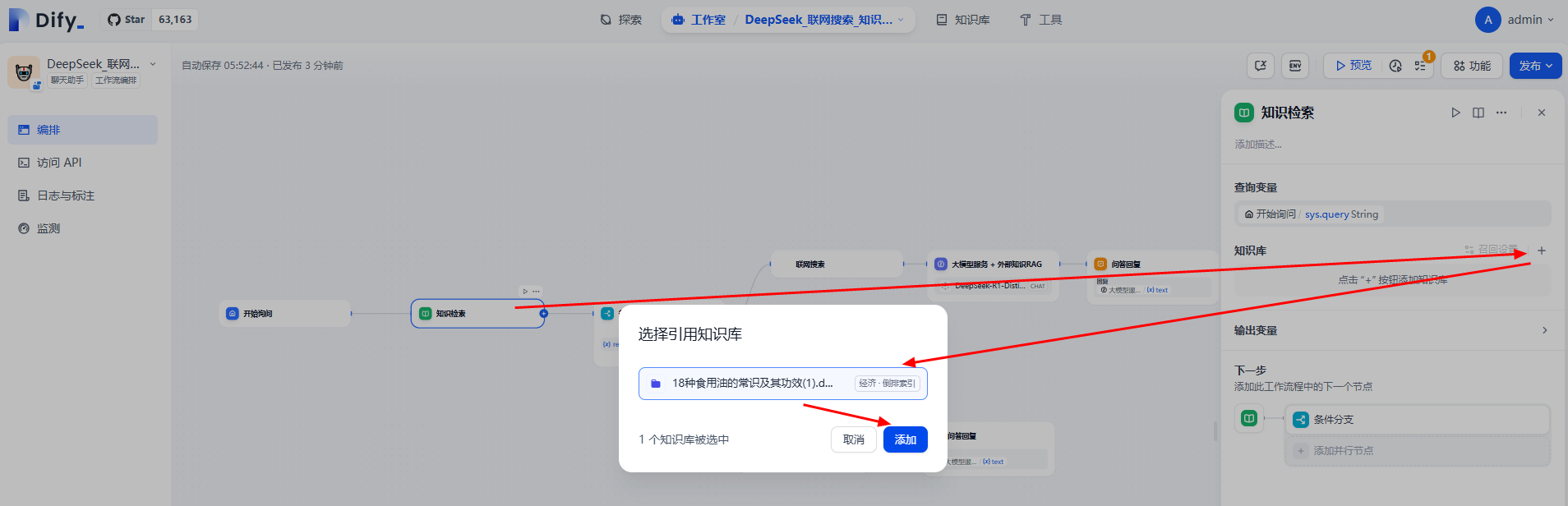Click 添加并行节点 in next step
1568x506 pixels.
pos(1418,451)
